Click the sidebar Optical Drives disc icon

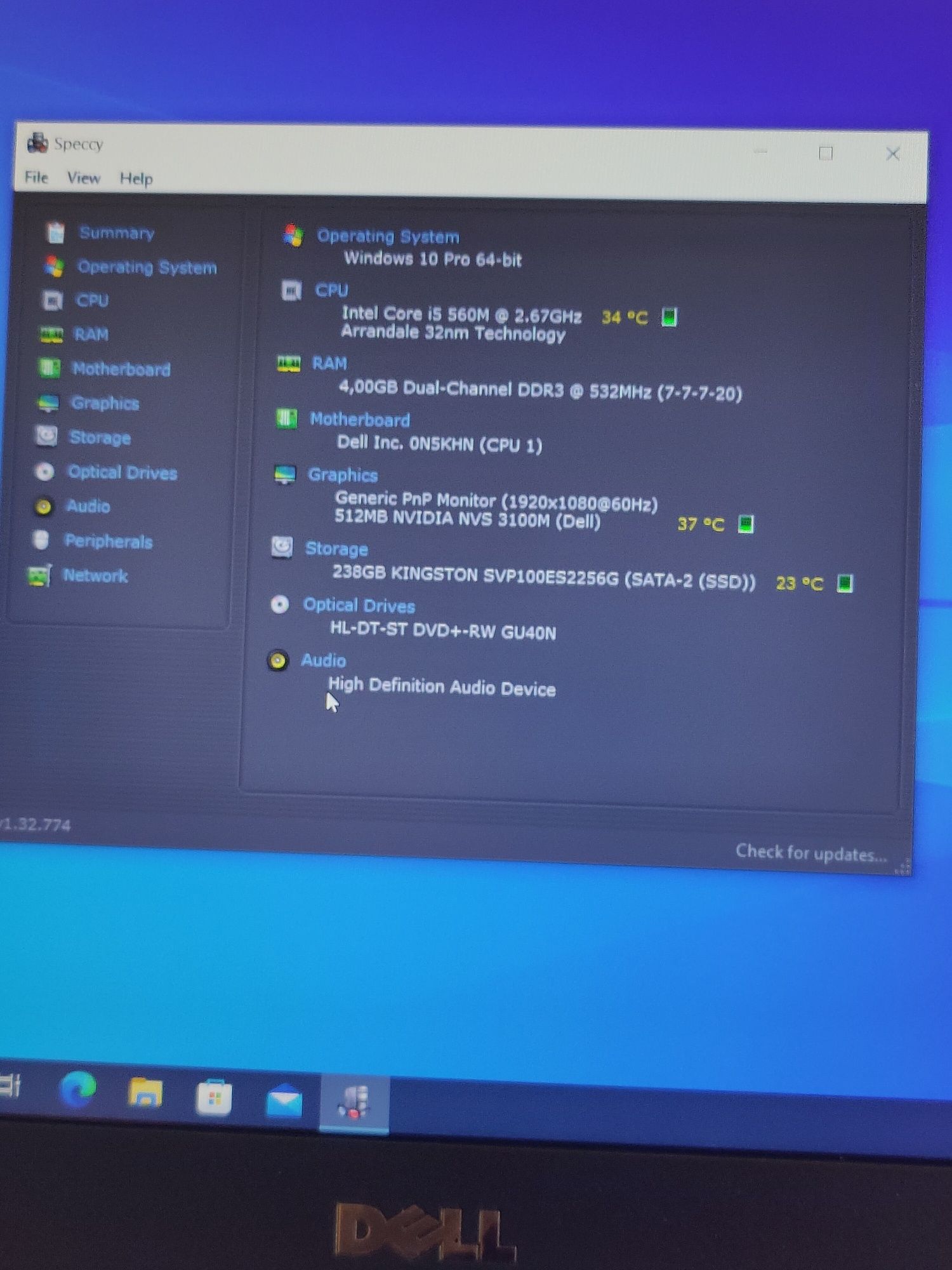click(x=44, y=471)
